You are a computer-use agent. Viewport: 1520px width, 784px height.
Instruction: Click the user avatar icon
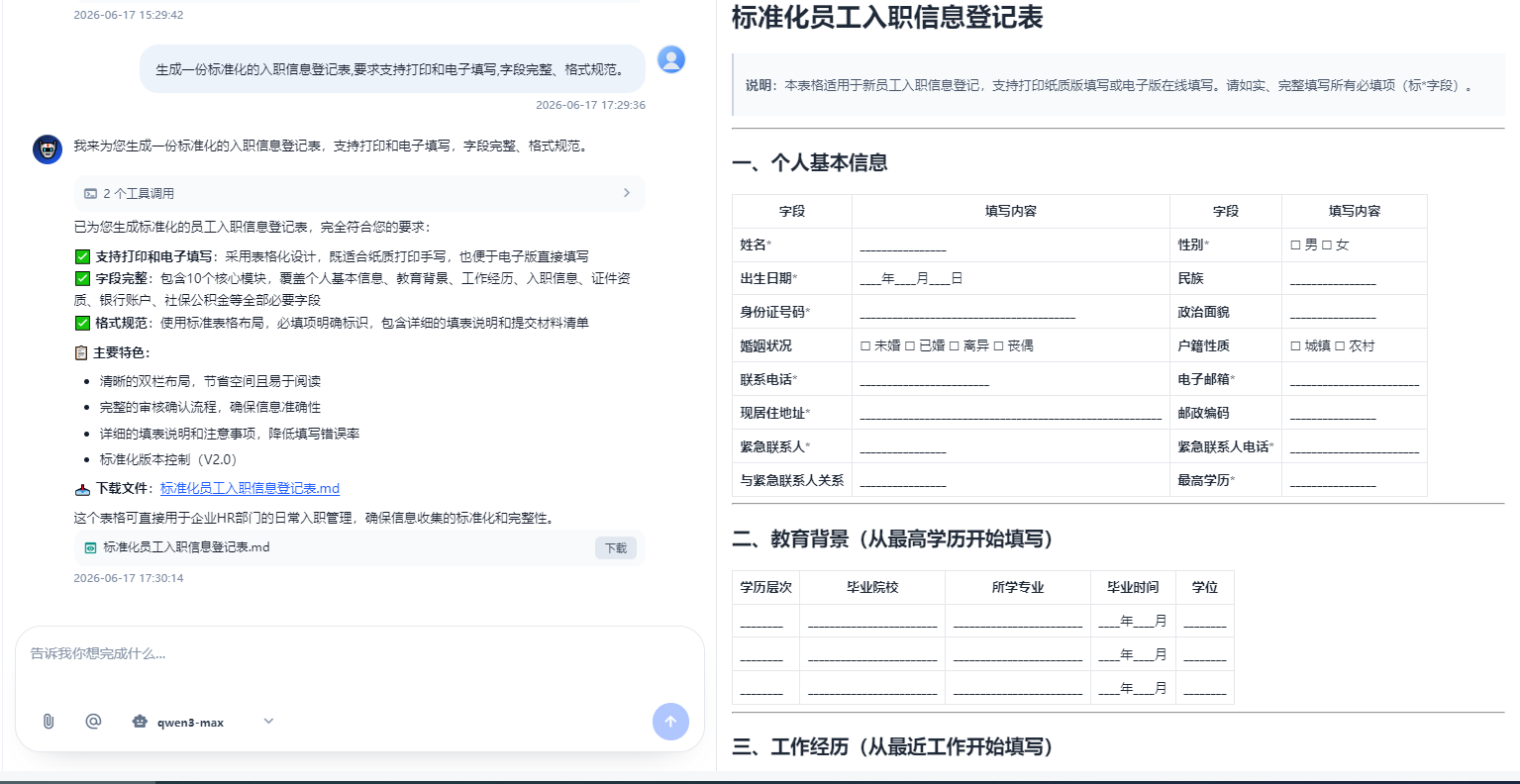(671, 59)
